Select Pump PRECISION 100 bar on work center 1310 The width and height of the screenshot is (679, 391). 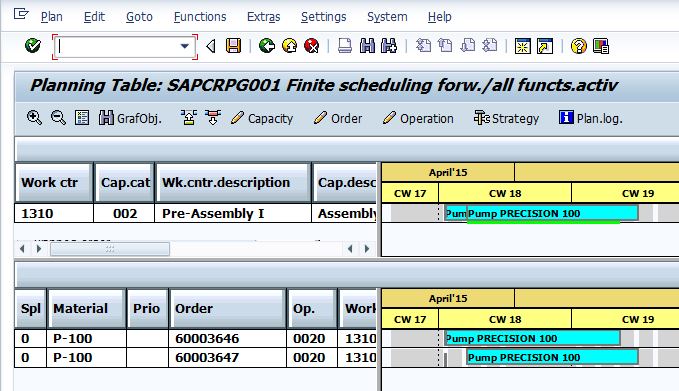coord(552,213)
